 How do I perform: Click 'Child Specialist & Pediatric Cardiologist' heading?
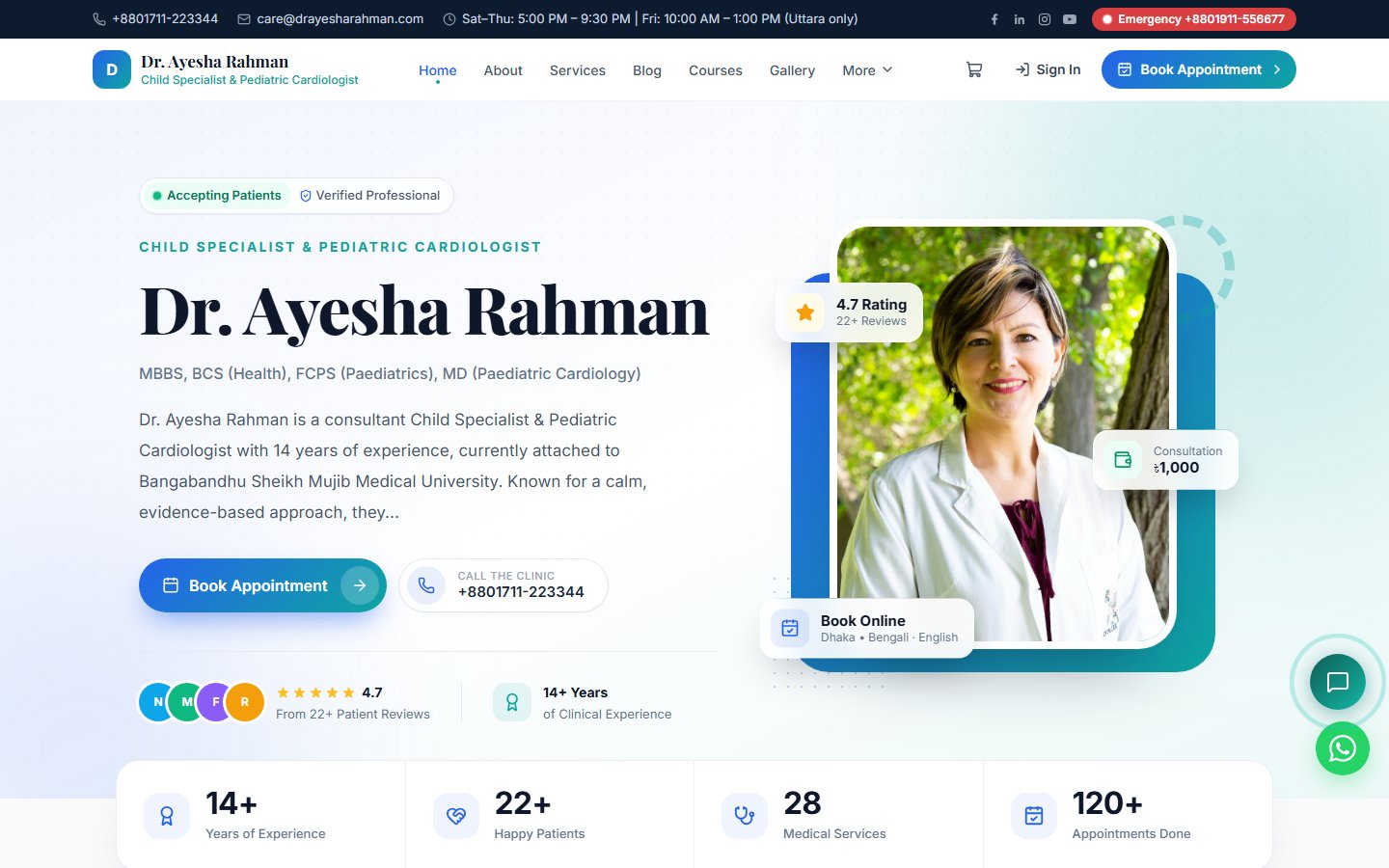[x=340, y=247]
